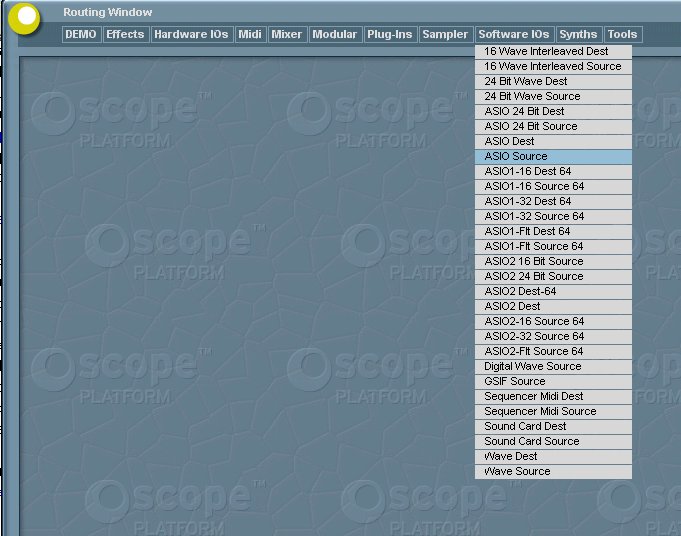Choose Sequencer Midi Source

pos(553,411)
